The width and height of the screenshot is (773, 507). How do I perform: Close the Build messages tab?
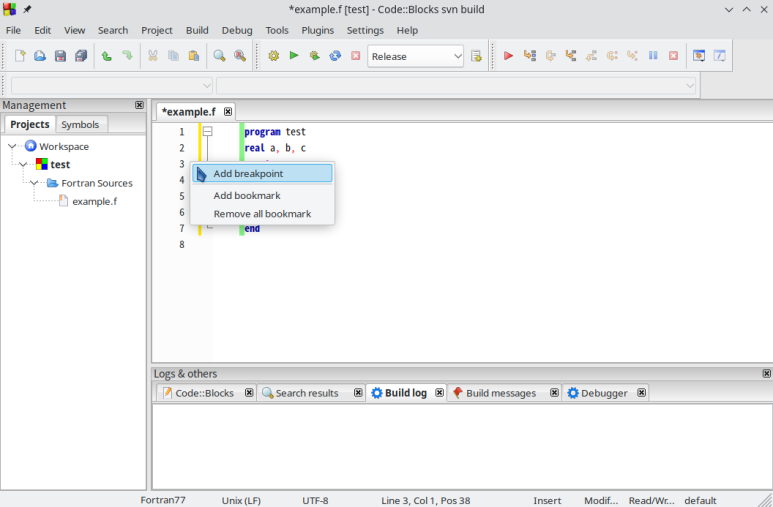[554, 393]
